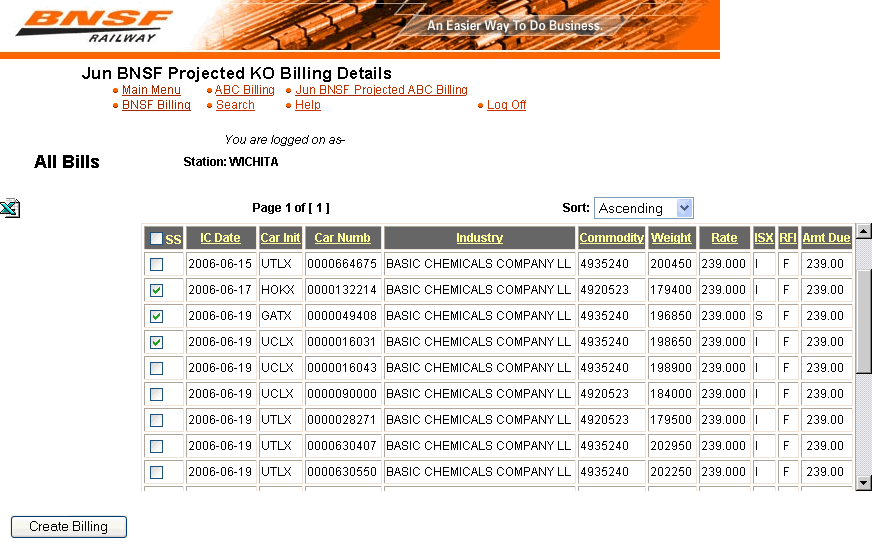Sort by IC Date column header
884x553 pixels.
[220, 238]
